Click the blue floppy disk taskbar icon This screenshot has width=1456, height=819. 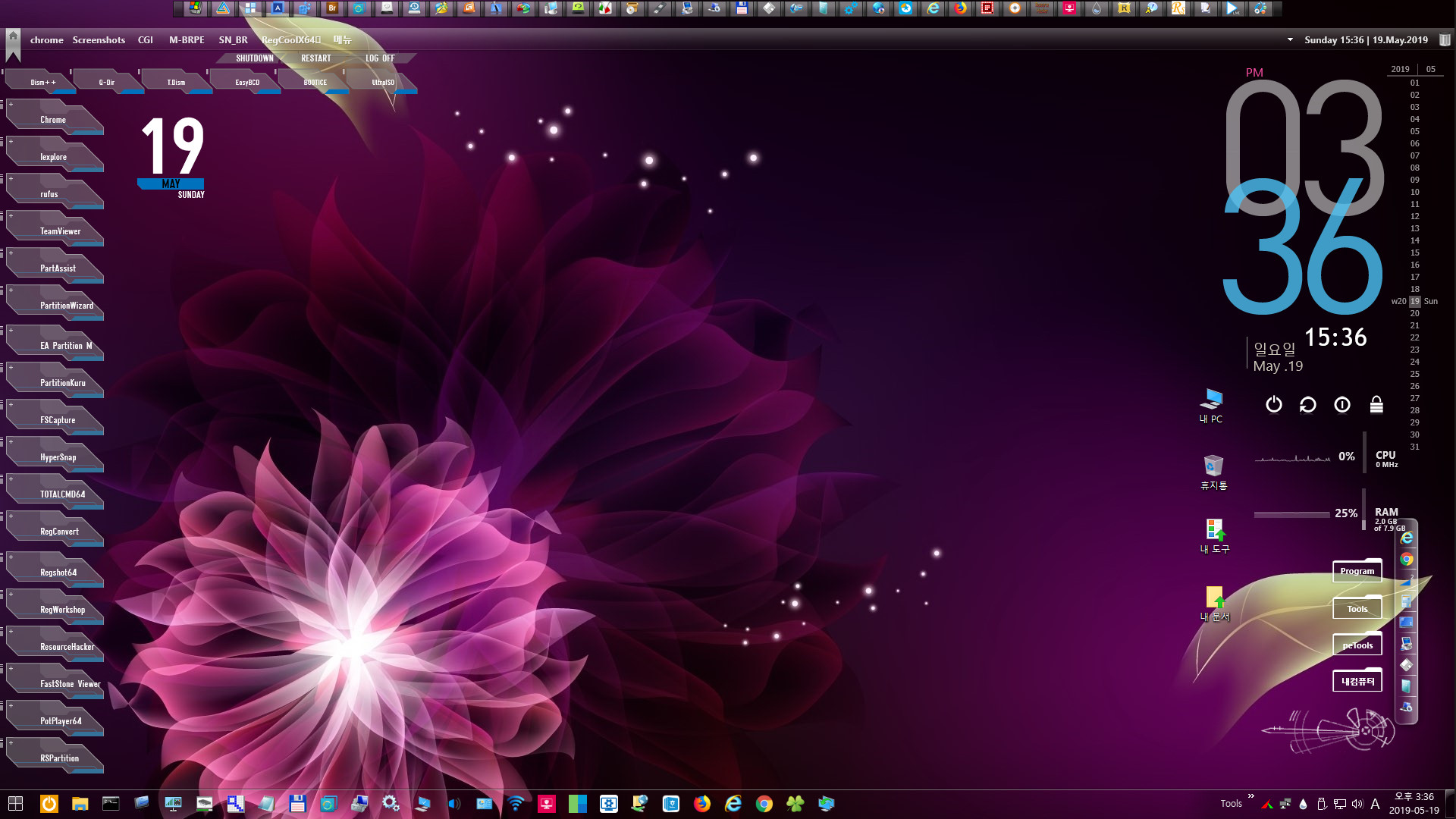click(x=297, y=804)
